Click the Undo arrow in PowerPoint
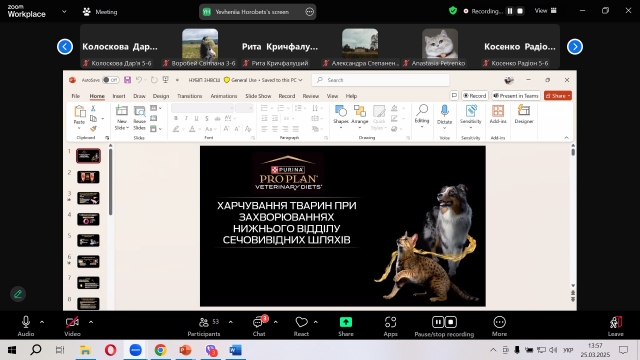Screen dimensions: 640x360 coord(139,80)
